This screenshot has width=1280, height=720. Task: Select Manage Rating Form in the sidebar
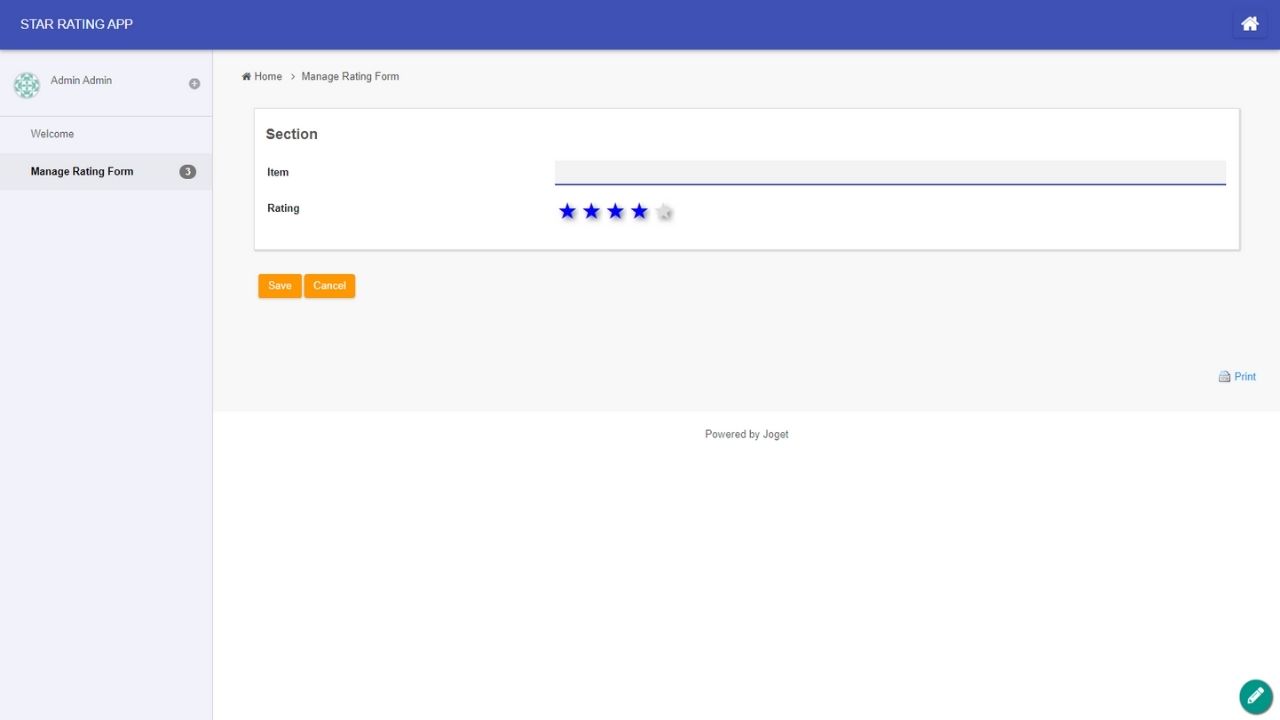coord(82,172)
